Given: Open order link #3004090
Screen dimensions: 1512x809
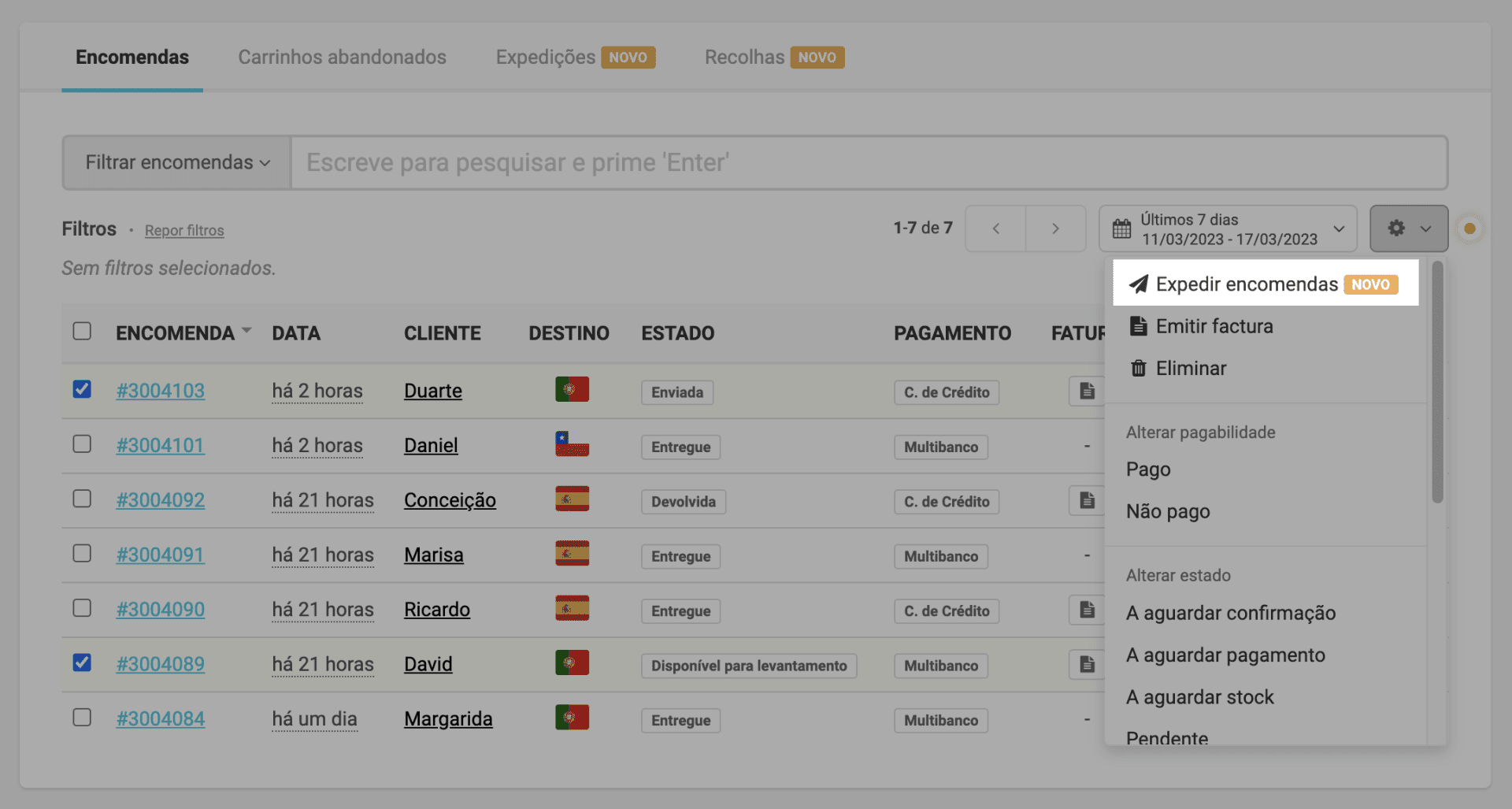Looking at the screenshot, I should pos(161,610).
